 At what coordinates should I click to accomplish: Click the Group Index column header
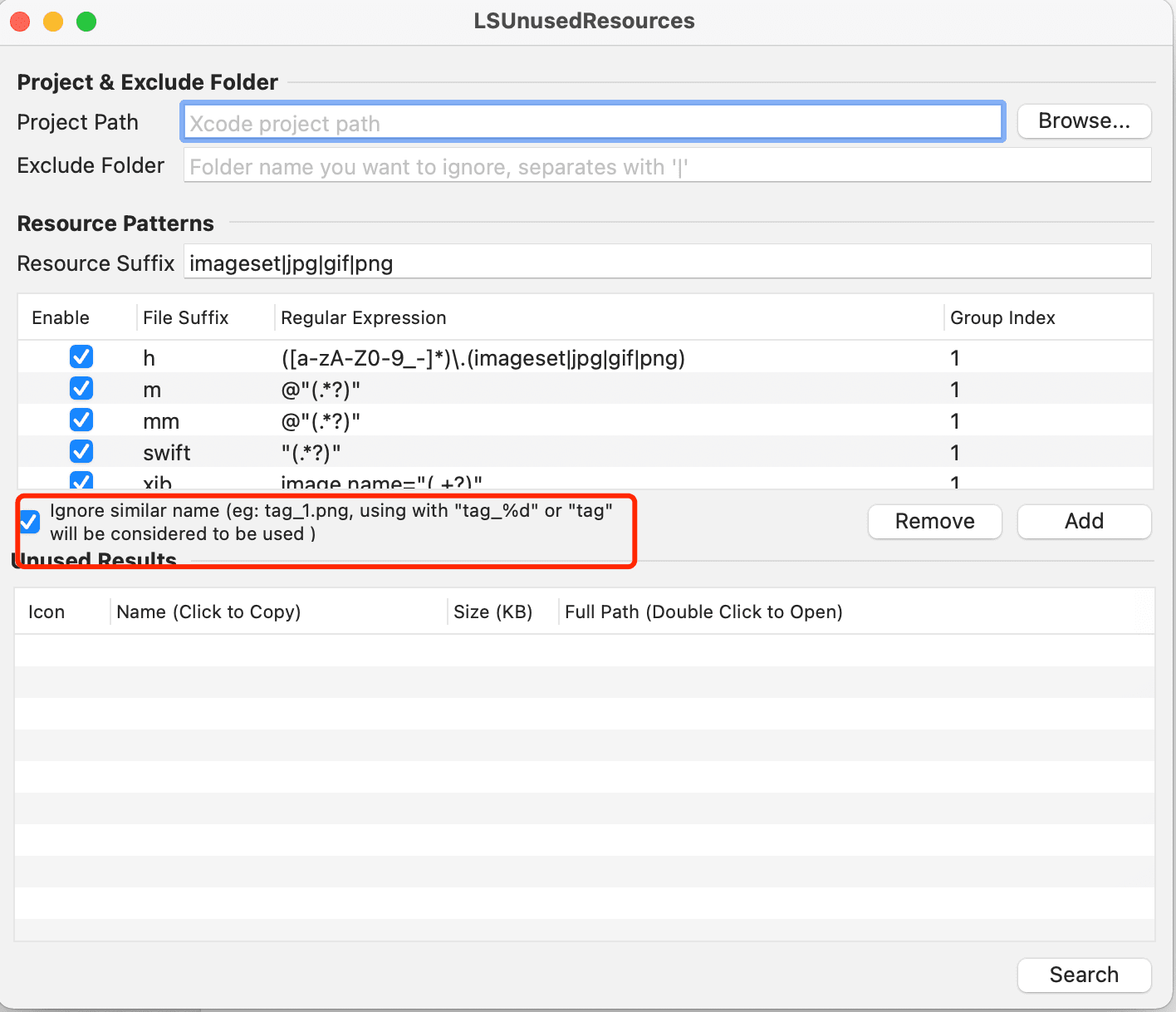pos(1002,318)
